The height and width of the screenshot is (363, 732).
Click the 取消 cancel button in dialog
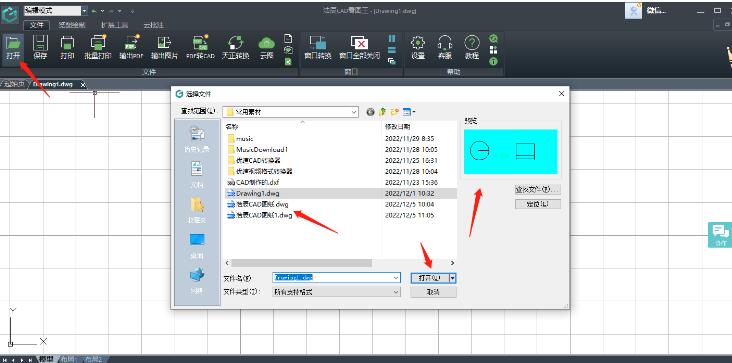[x=433, y=292]
